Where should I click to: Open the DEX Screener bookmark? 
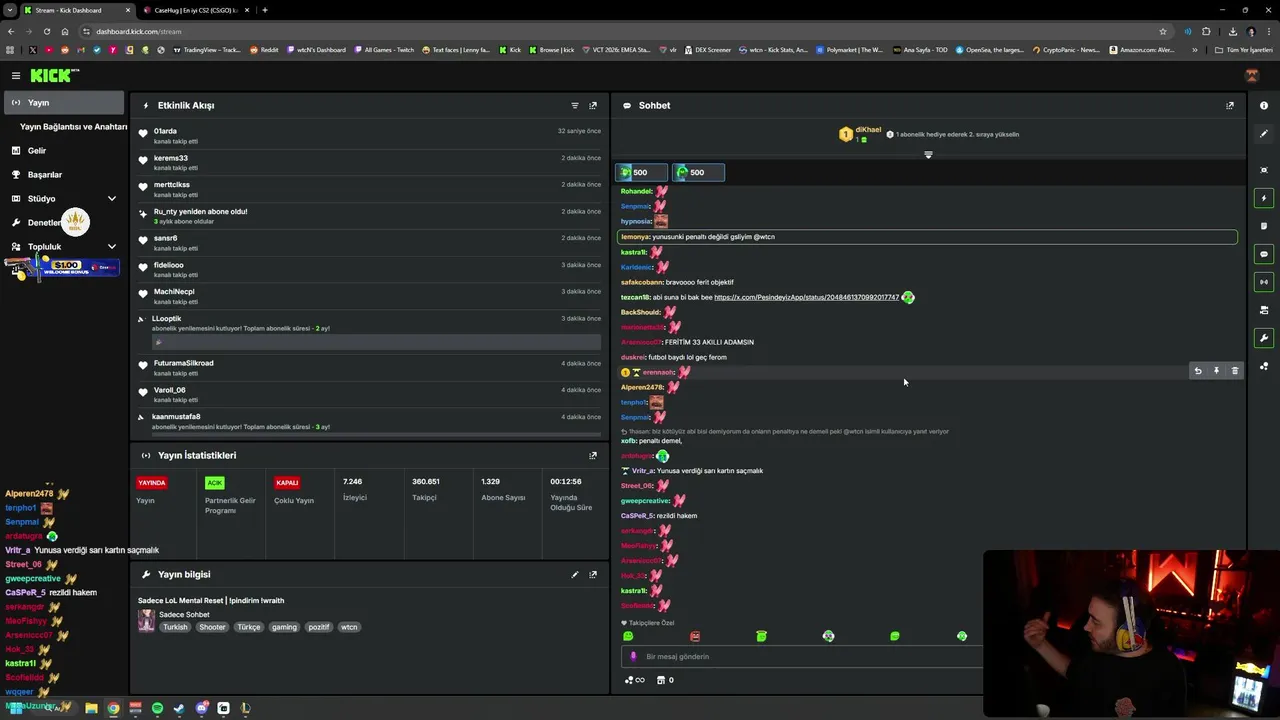pyautogui.click(x=707, y=49)
